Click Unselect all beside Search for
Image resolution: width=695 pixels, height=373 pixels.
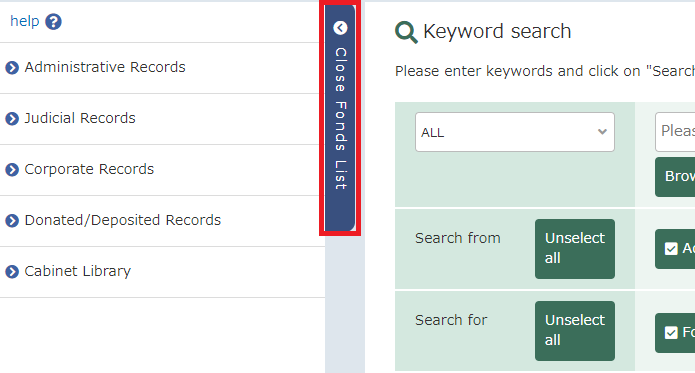click(574, 331)
